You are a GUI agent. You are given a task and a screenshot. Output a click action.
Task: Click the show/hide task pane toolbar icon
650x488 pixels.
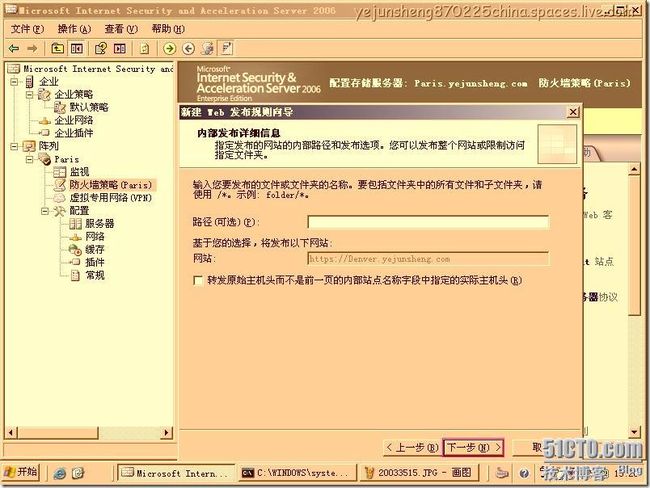(x=120, y=49)
